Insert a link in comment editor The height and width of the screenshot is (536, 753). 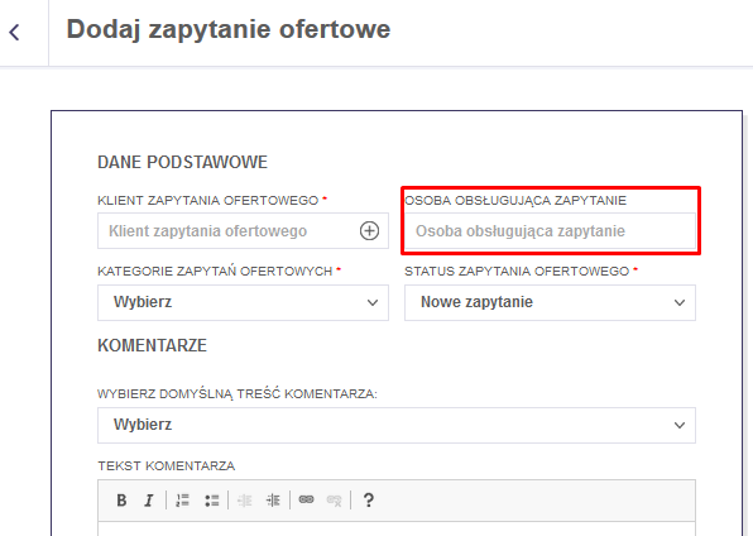pos(306,501)
